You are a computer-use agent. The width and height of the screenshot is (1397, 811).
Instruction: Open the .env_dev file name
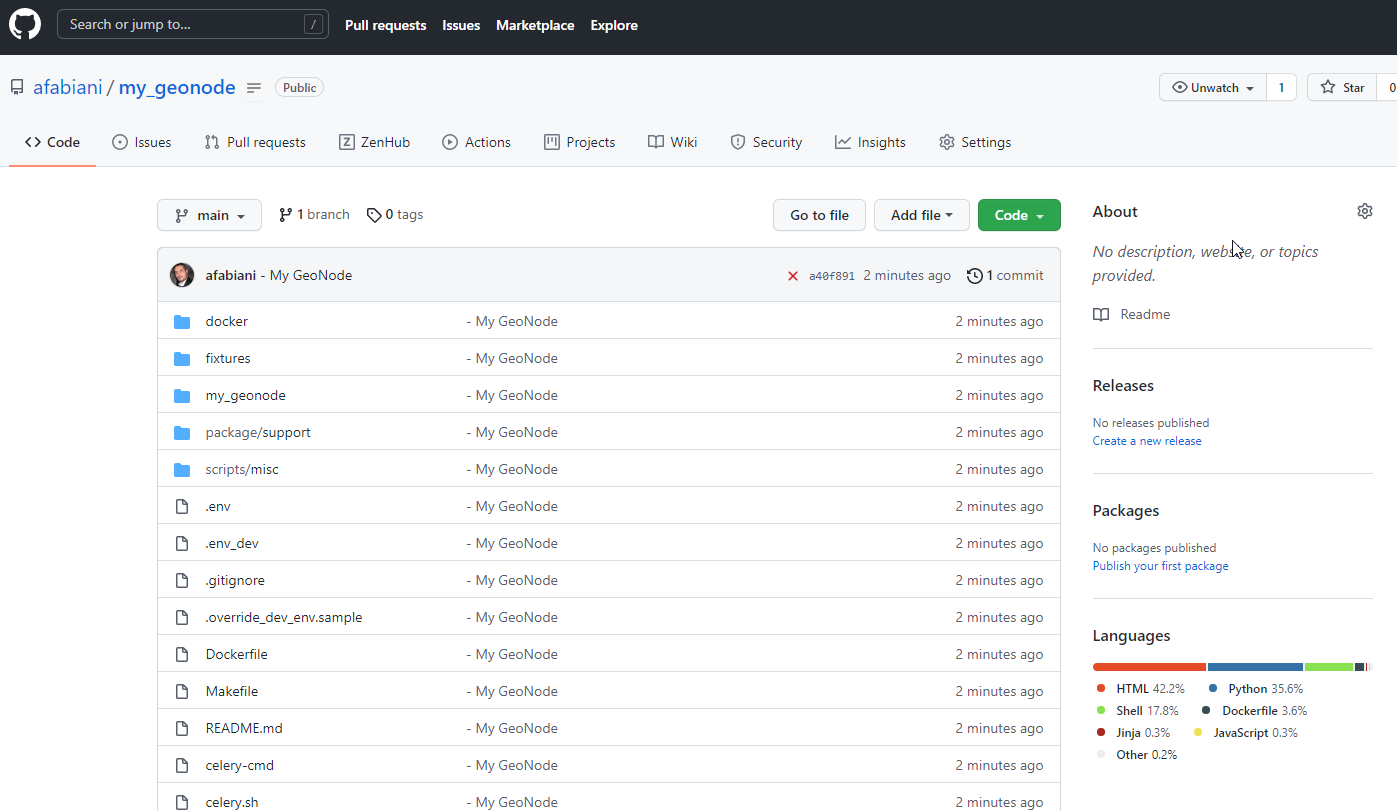coord(232,543)
